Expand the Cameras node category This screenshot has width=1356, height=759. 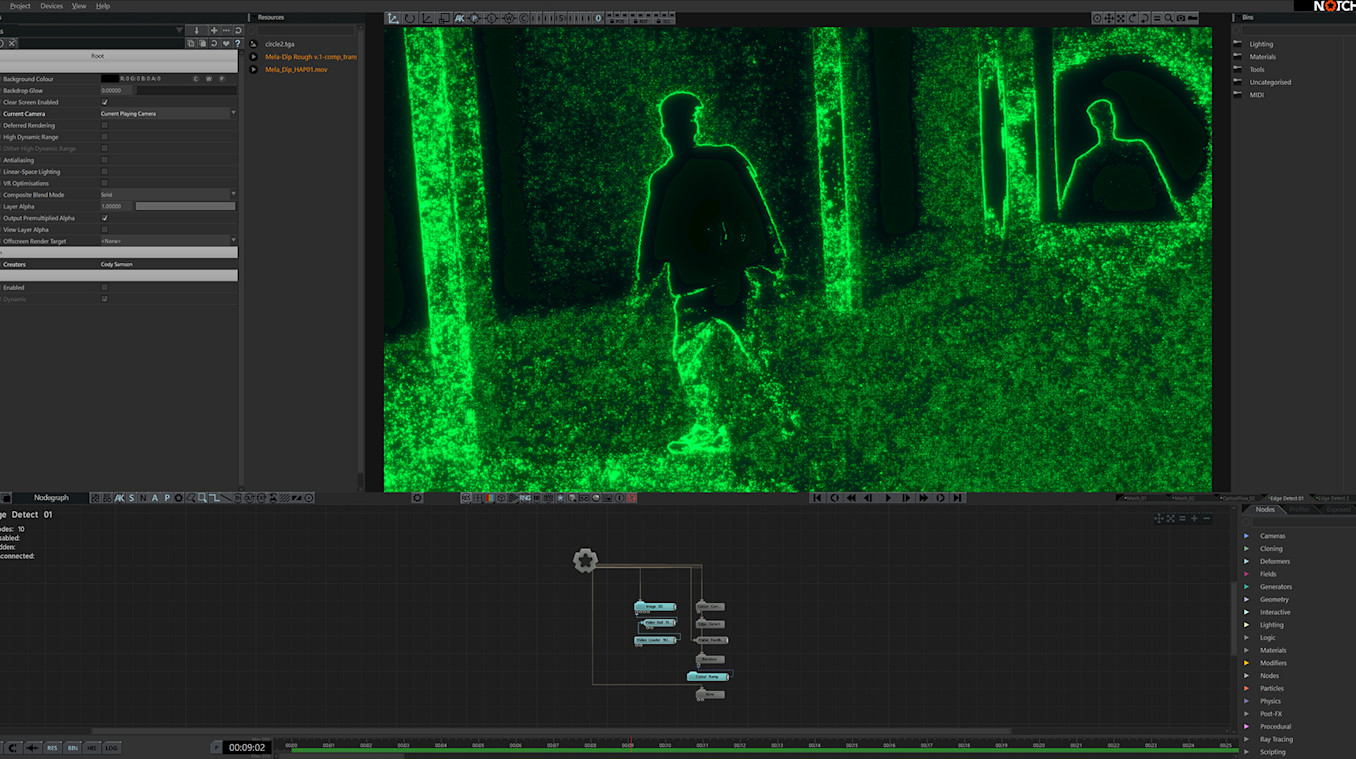pyautogui.click(x=1246, y=536)
